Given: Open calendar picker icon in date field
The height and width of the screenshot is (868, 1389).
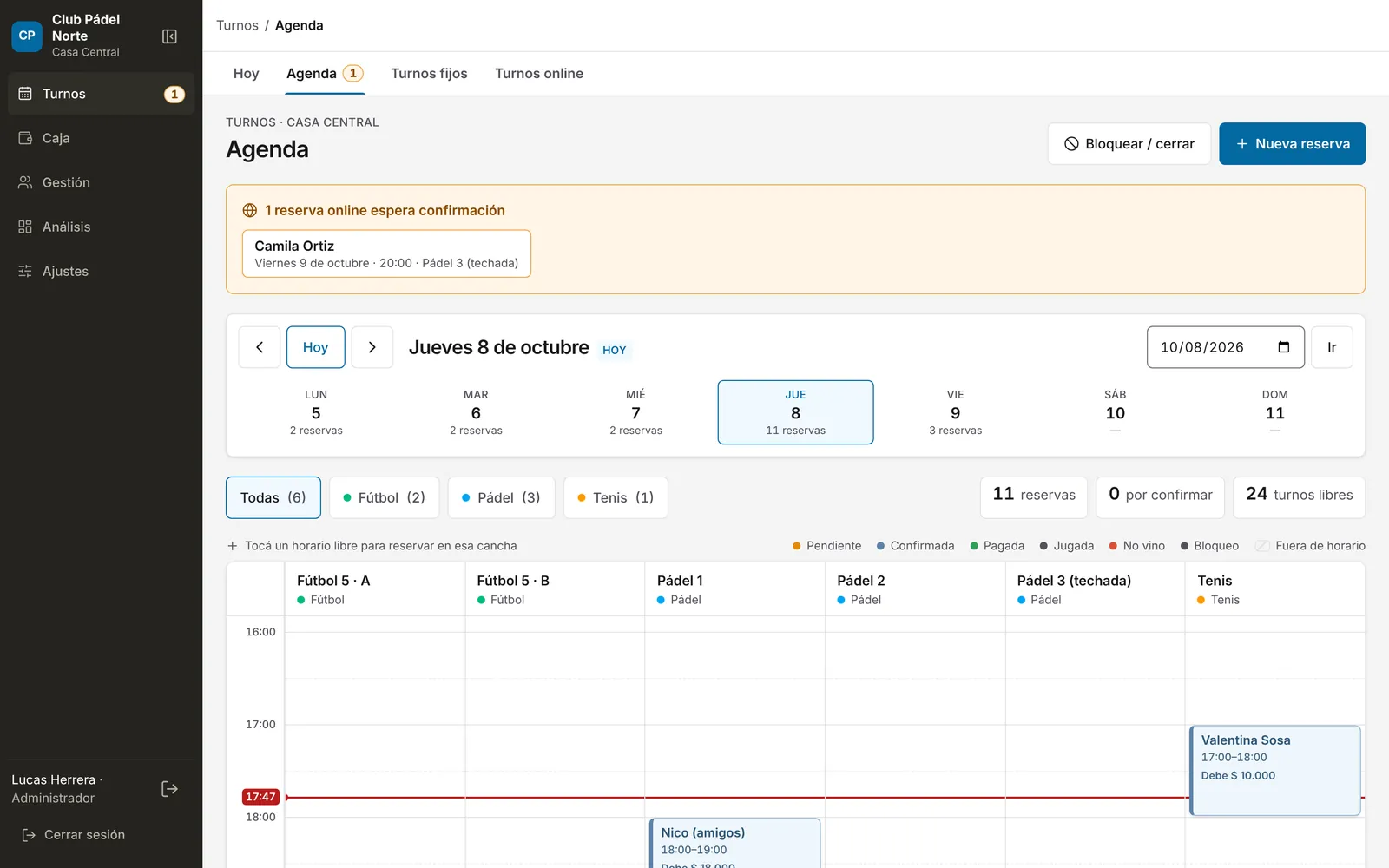Looking at the screenshot, I should [1284, 347].
